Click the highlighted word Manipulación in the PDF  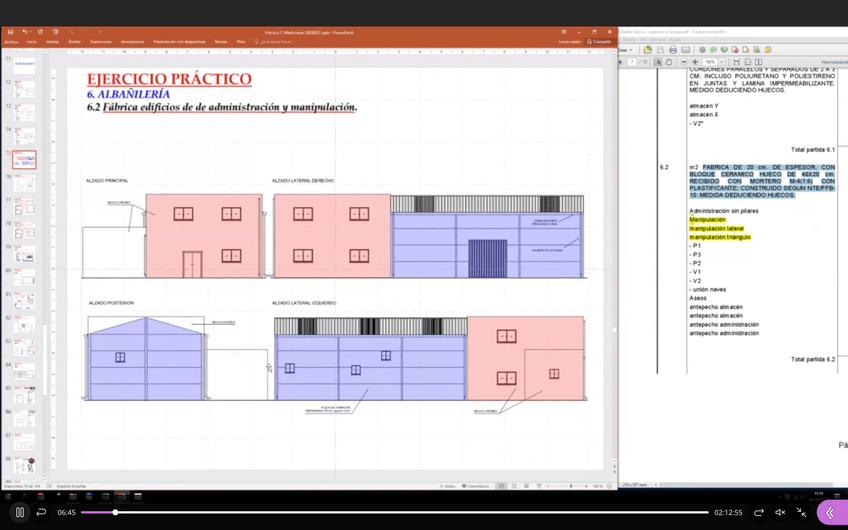coord(707,220)
